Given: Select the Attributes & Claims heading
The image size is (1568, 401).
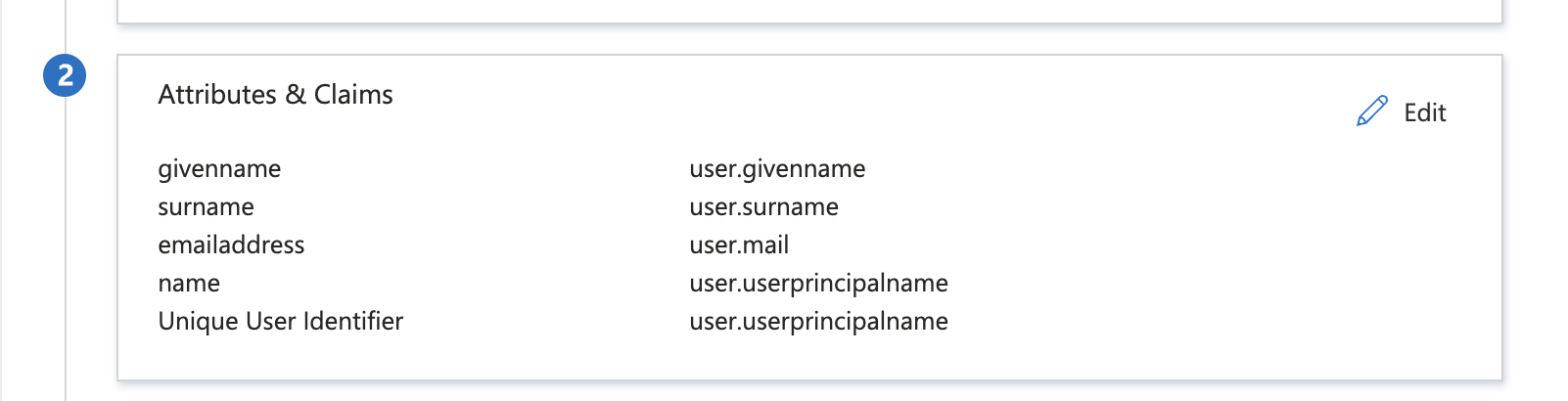Looking at the screenshot, I should pyautogui.click(x=275, y=94).
